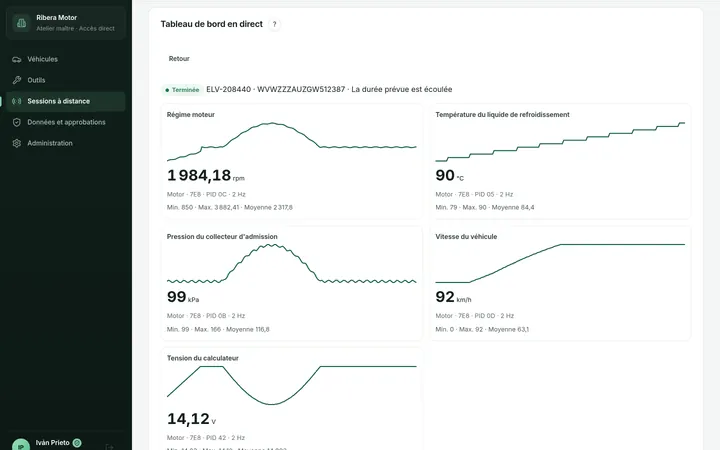The height and width of the screenshot is (450, 720).
Task: Click the 1 984,18 rpm value
Action: click(206, 175)
